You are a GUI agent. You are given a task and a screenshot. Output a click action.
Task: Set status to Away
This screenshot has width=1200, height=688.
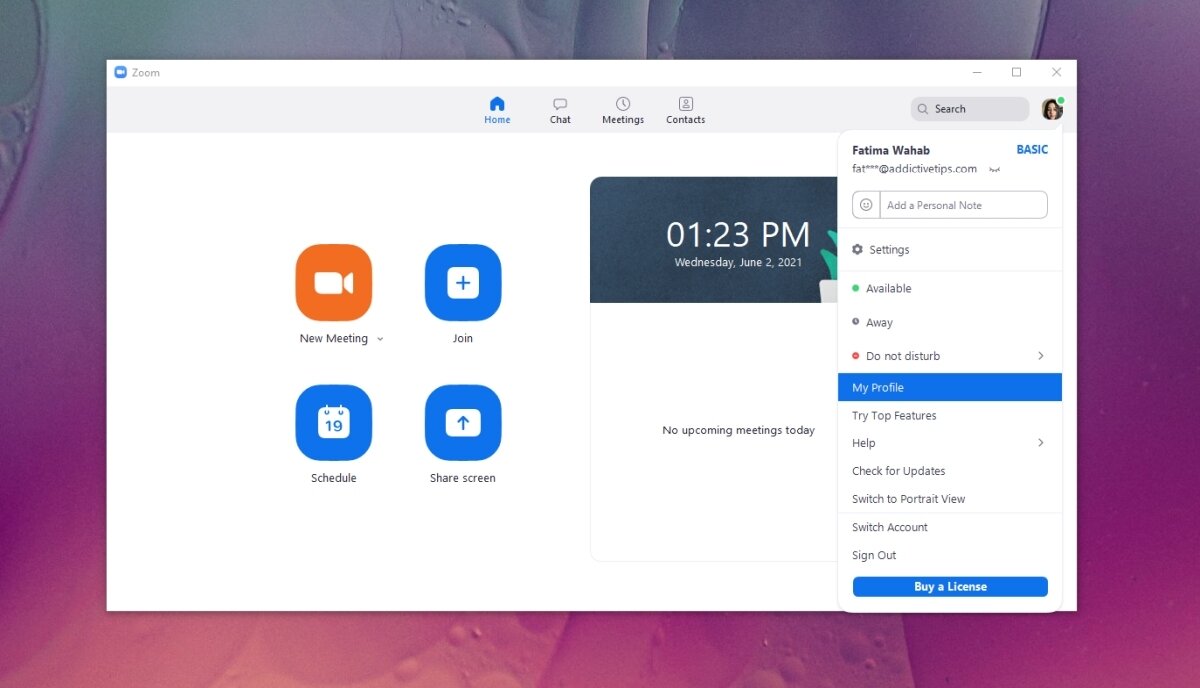click(x=877, y=322)
